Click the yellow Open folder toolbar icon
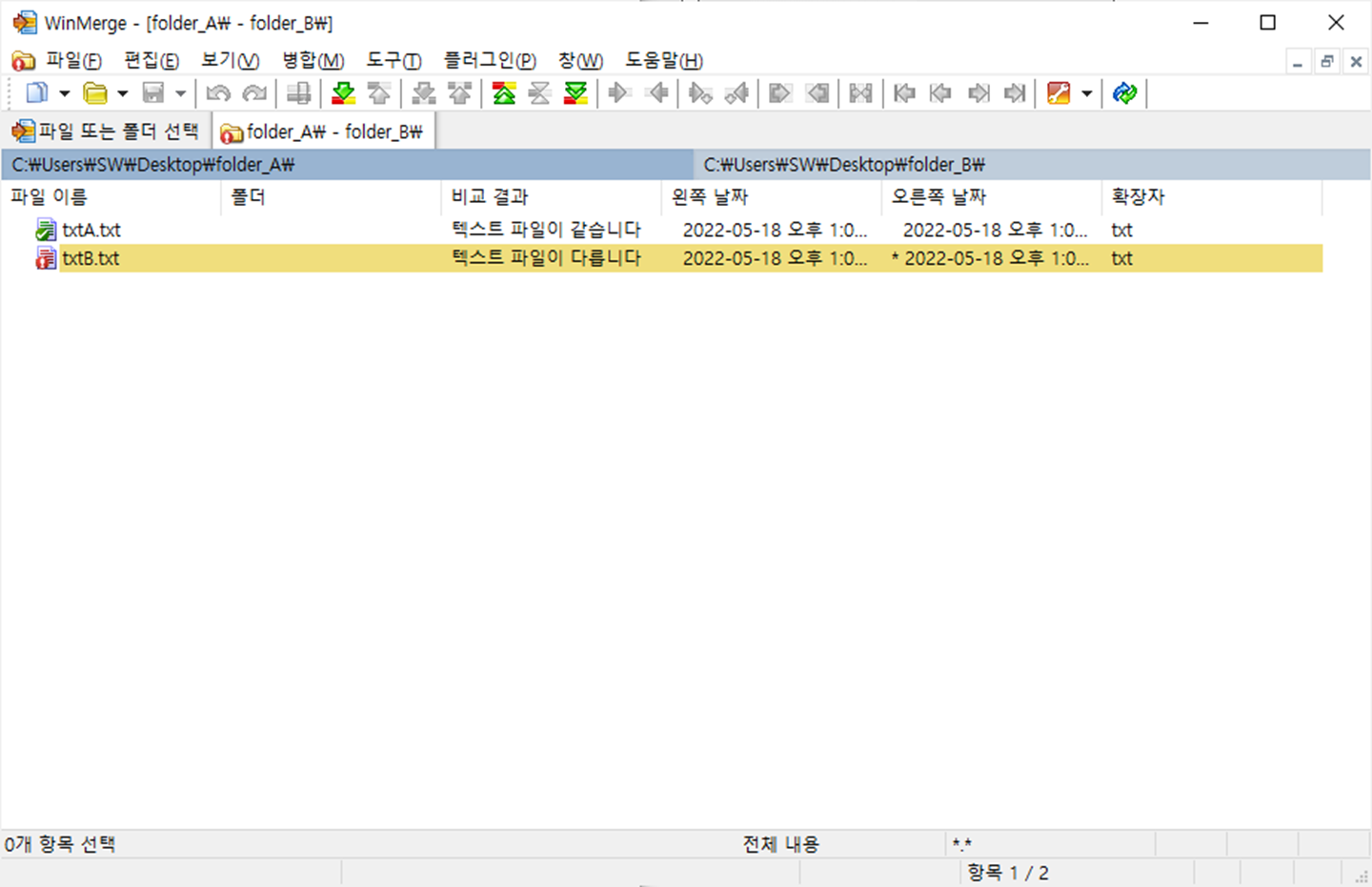Screen dimensions: 1372x887 [x=94, y=92]
